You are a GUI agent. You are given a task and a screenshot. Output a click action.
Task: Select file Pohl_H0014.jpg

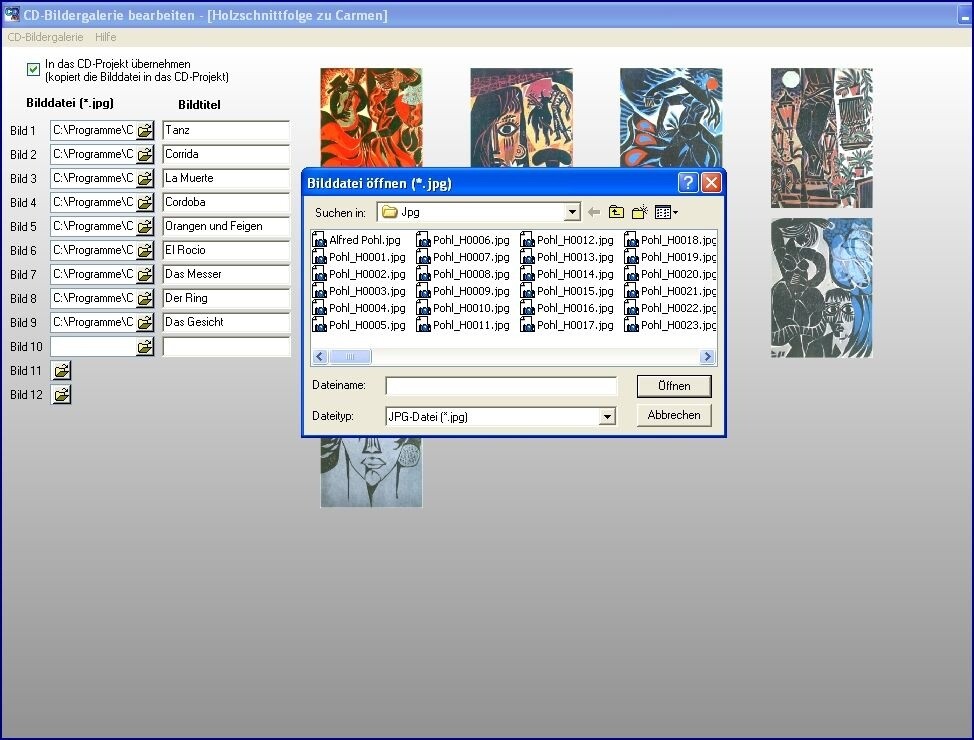tap(567, 274)
